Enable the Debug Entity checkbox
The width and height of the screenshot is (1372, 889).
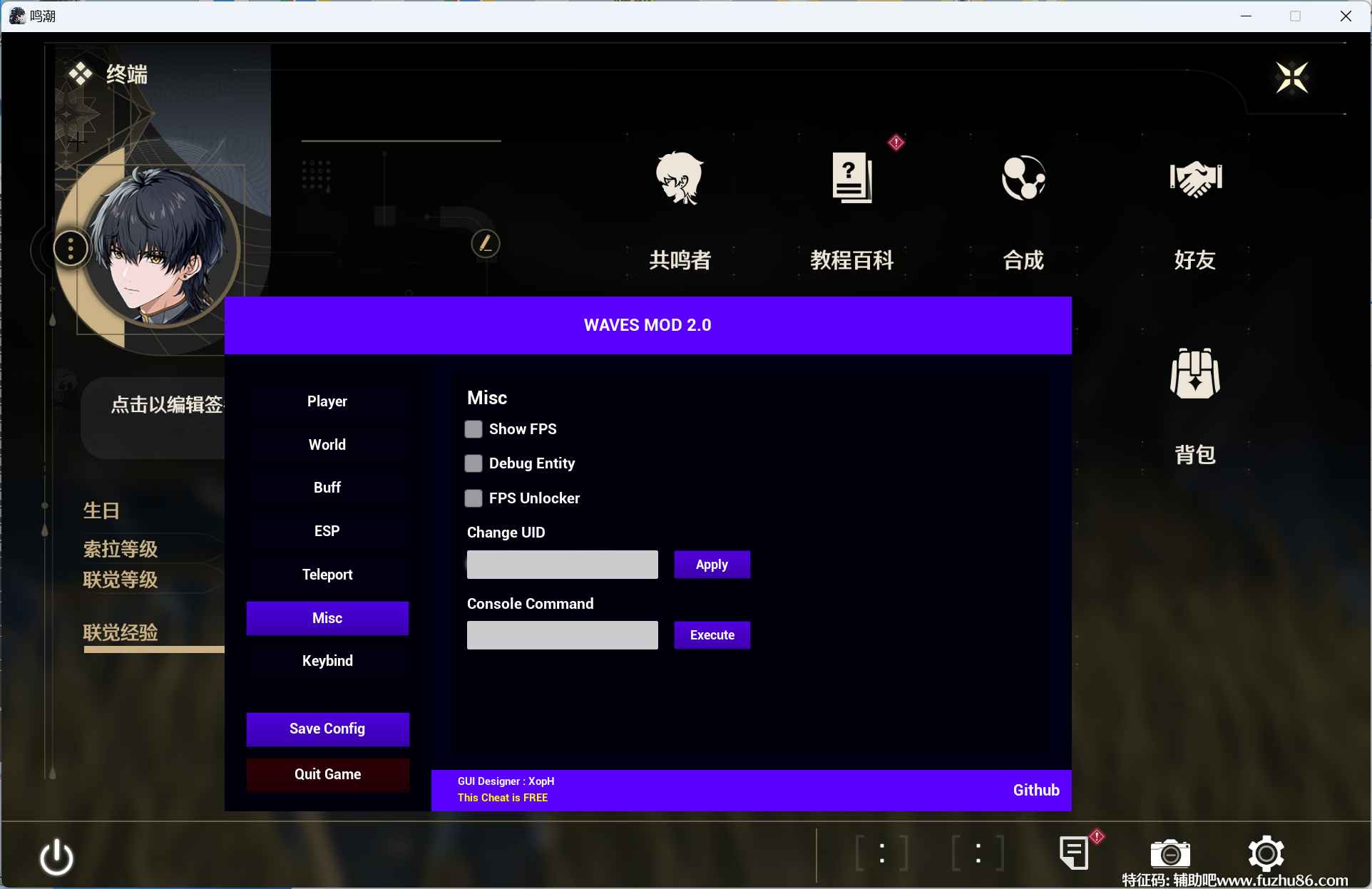473,463
